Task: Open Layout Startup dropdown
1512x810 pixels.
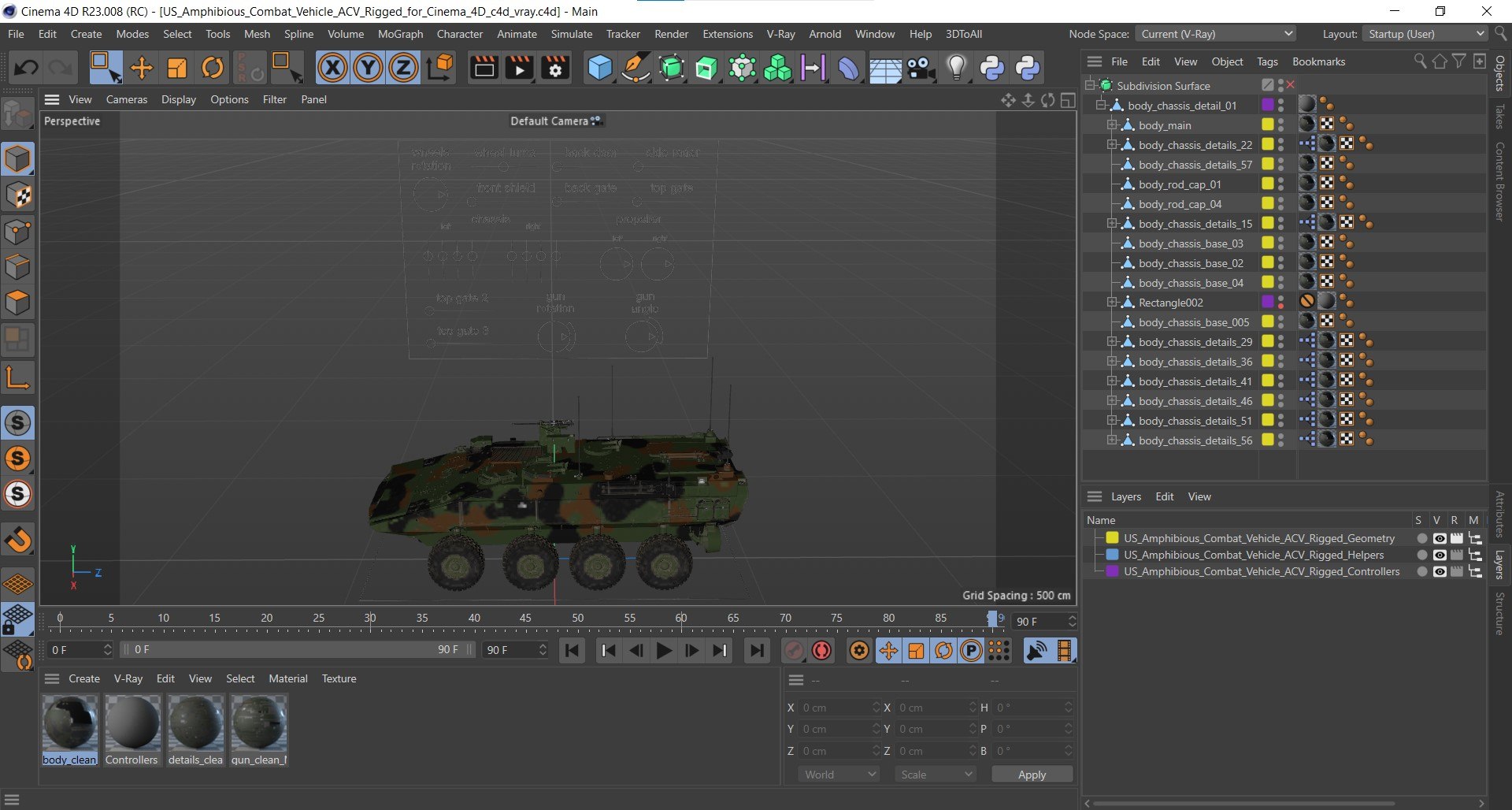Action: pyautogui.click(x=1426, y=34)
